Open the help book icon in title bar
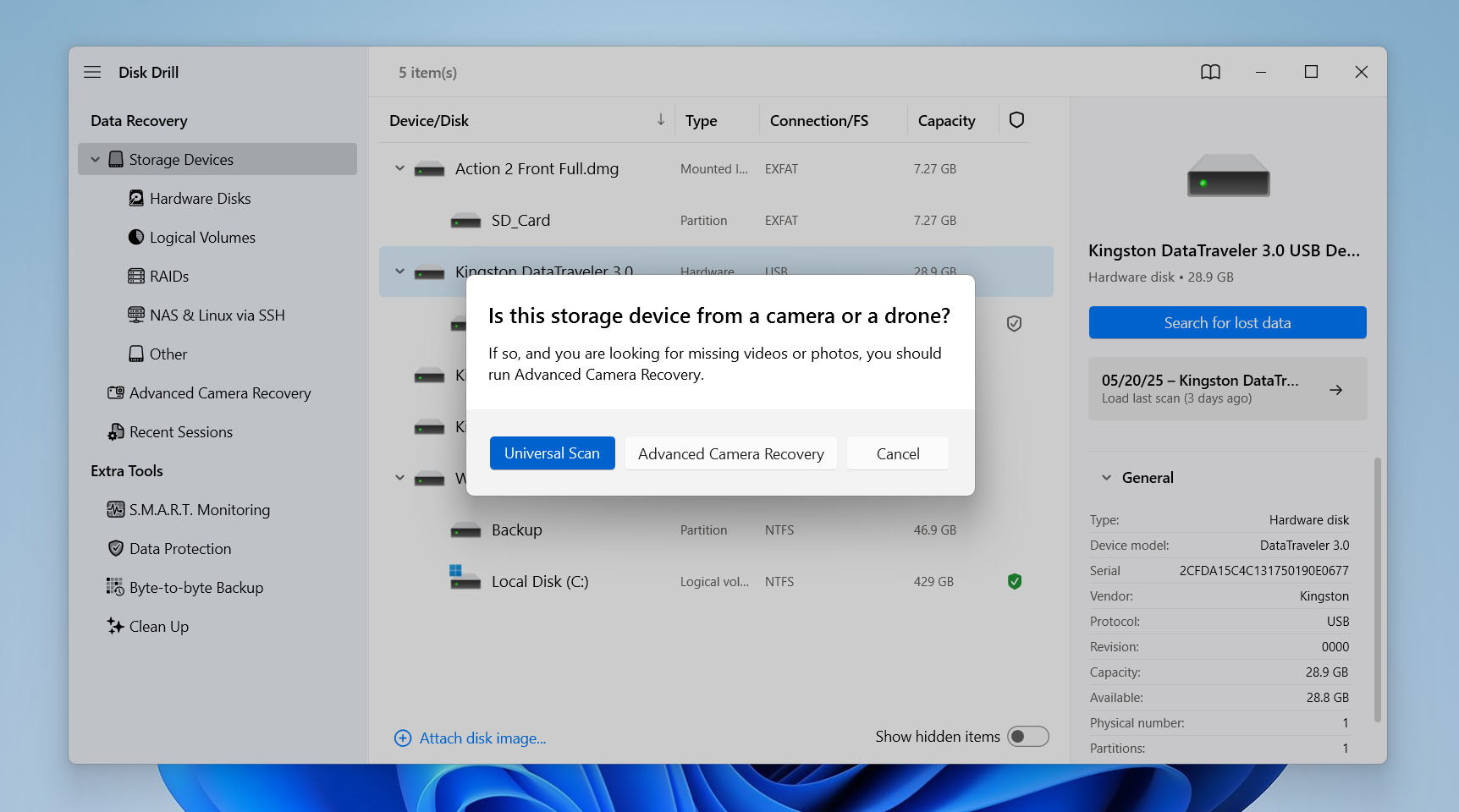Screen dimensions: 1459x812 pyautogui.click(x=1211, y=72)
